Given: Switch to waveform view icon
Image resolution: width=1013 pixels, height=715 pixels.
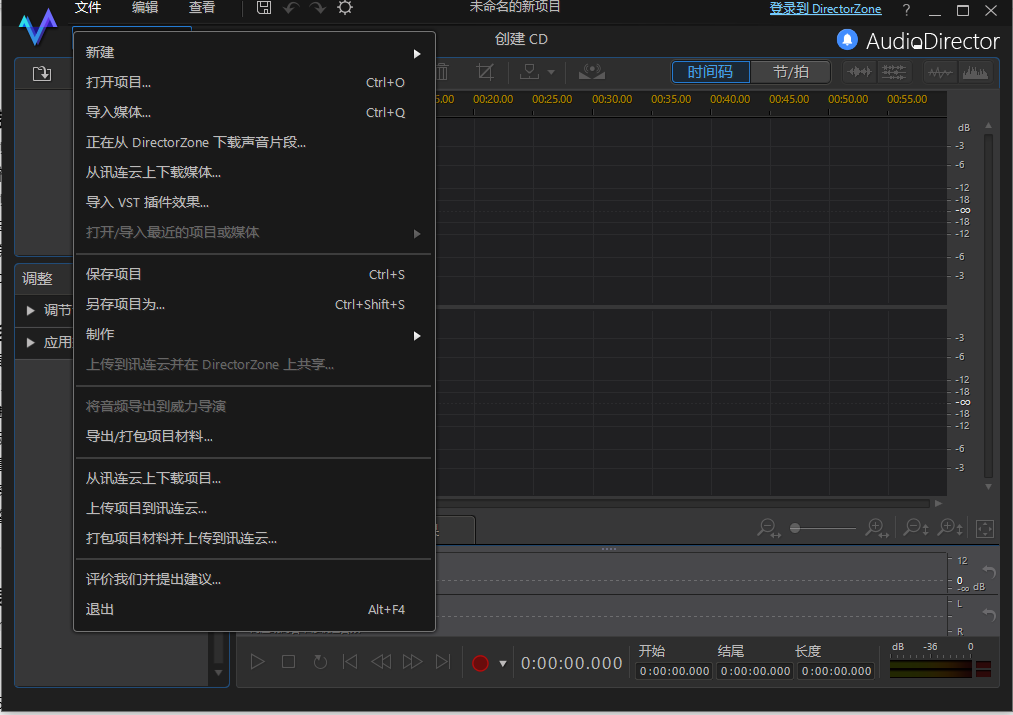Looking at the screenshot, I should [859, 72].
